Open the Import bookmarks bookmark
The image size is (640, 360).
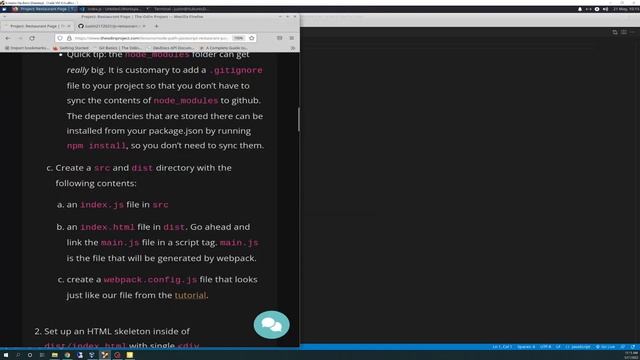coord(26,48)
